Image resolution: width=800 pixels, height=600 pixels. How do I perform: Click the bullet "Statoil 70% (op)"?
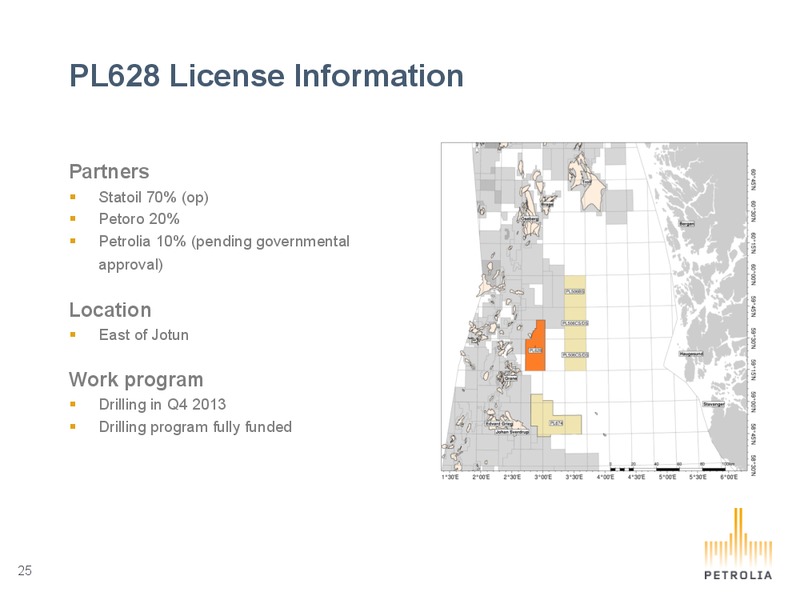click(154, 197)
